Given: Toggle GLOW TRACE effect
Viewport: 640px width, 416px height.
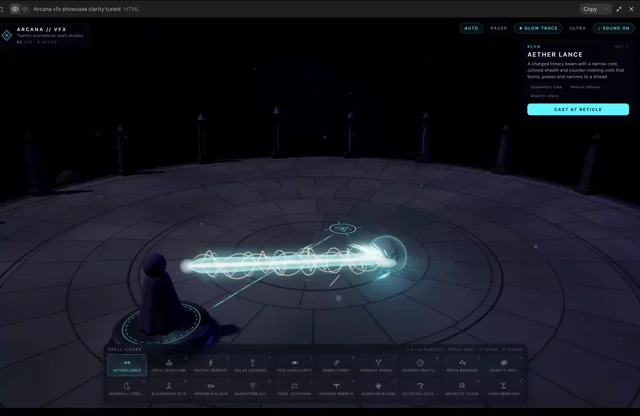Looking at the screenshot, I should [538, 28].
